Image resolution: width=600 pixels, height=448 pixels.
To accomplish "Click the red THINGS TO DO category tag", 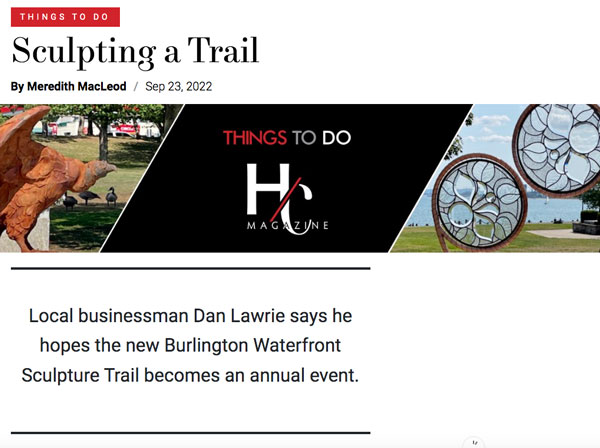I will point(65,16).
